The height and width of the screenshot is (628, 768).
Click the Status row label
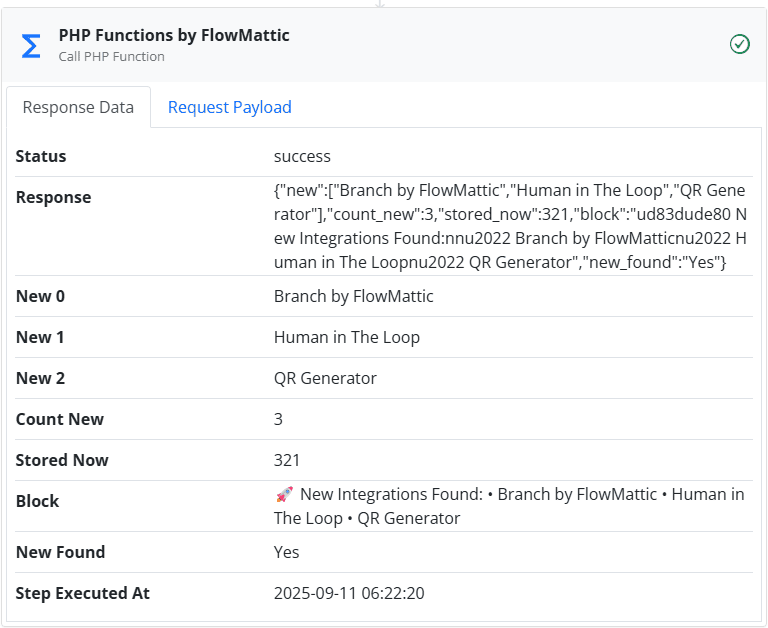(41, 156)
